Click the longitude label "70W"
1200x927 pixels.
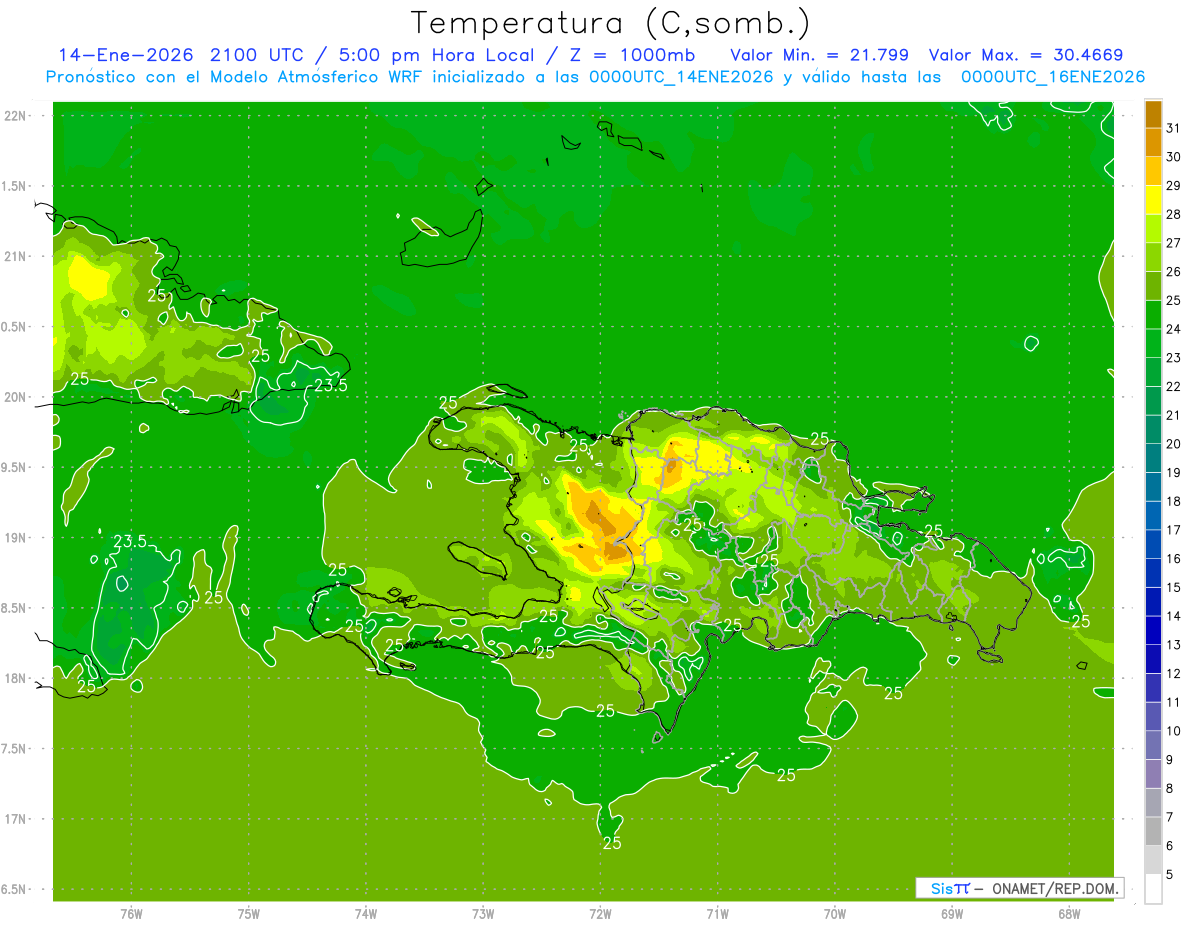(x=835, y=914)
